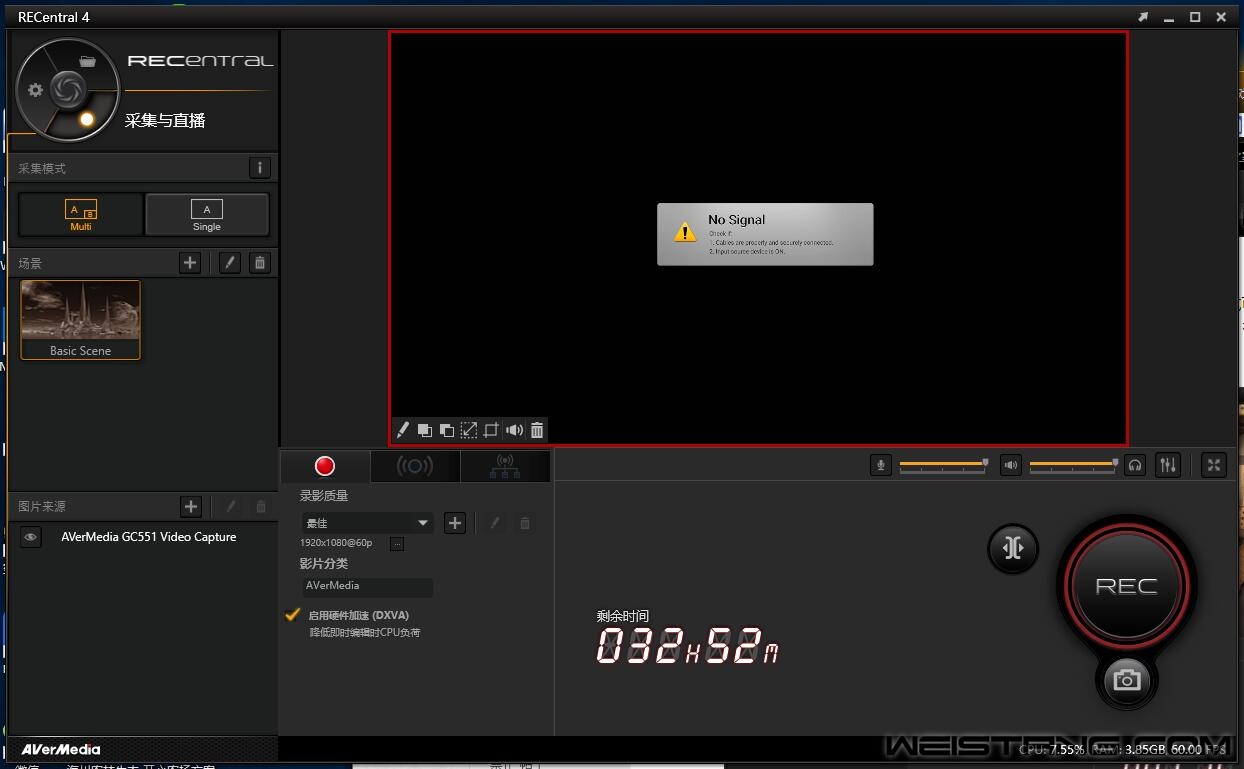1244x769 pixels.
Task: Toggle visibility of AVerMedia GC551 source
Action: click(31, 537)
